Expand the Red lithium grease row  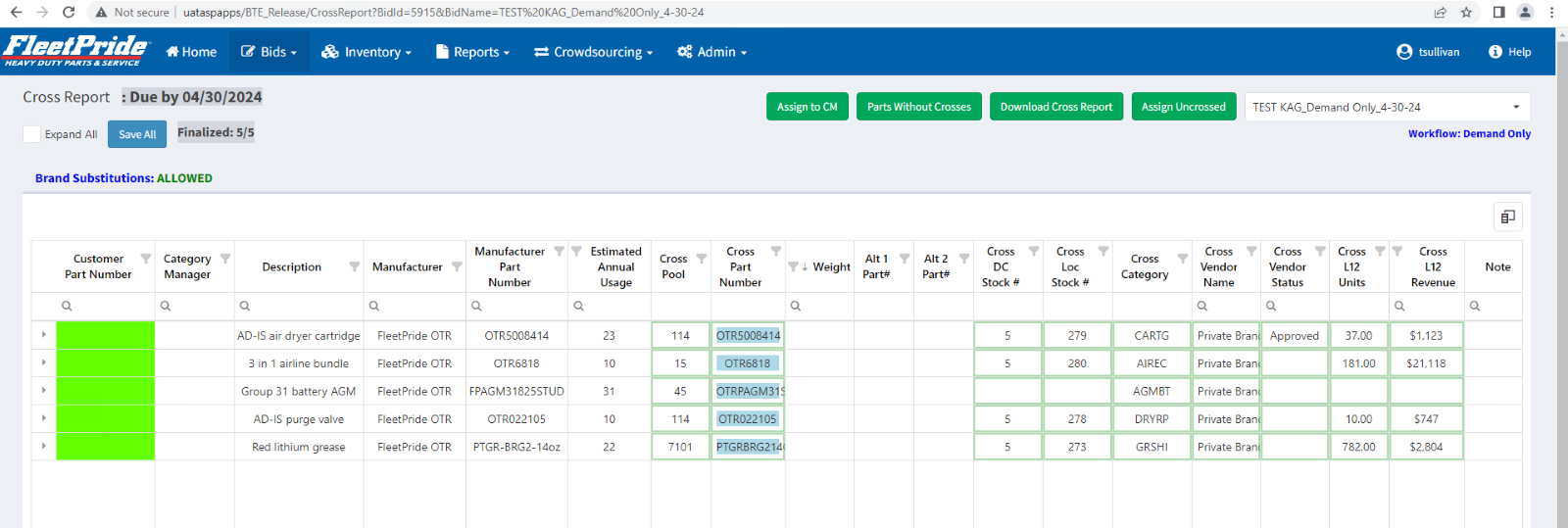(44, 446)
